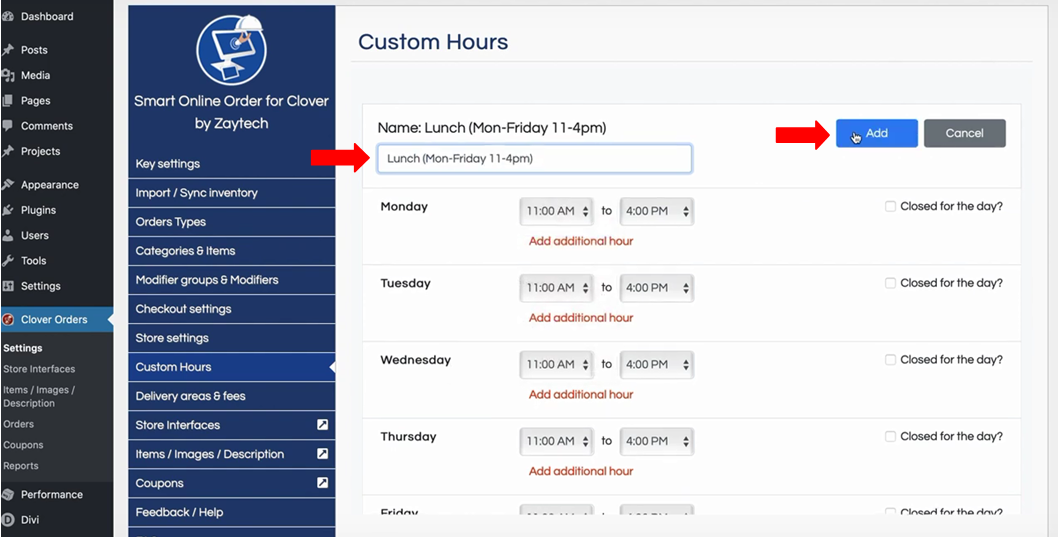This screenshot has width=1058, height=537.
Task: Click the Comments bubble icon
Action: [x=8, y=125]
